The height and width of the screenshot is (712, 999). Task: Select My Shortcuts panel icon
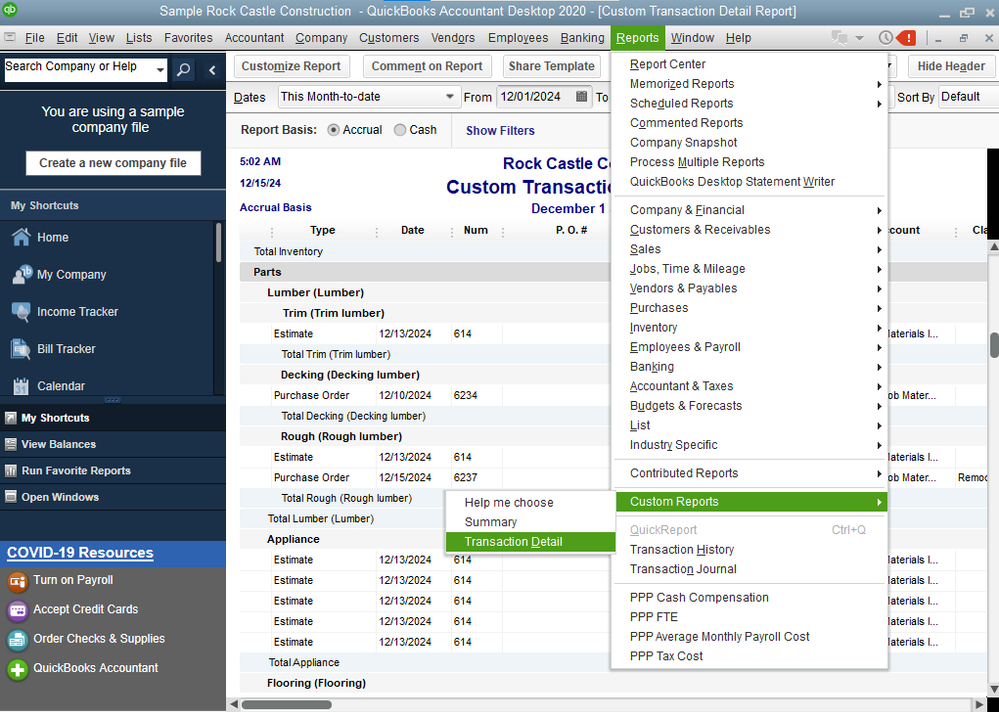(10, 418)
